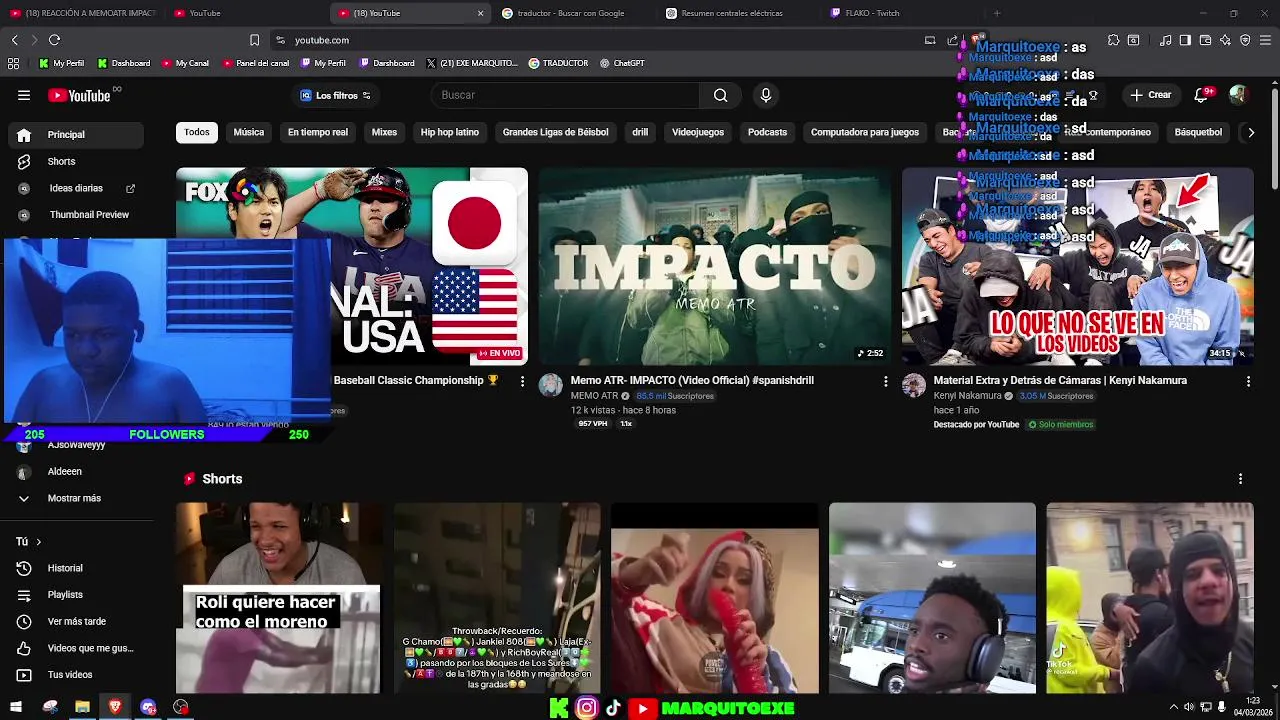This screenshot has height=720, width=1280.
Task: Click the Crear button
Action: pyautogui.click(x=1151, y=95)
